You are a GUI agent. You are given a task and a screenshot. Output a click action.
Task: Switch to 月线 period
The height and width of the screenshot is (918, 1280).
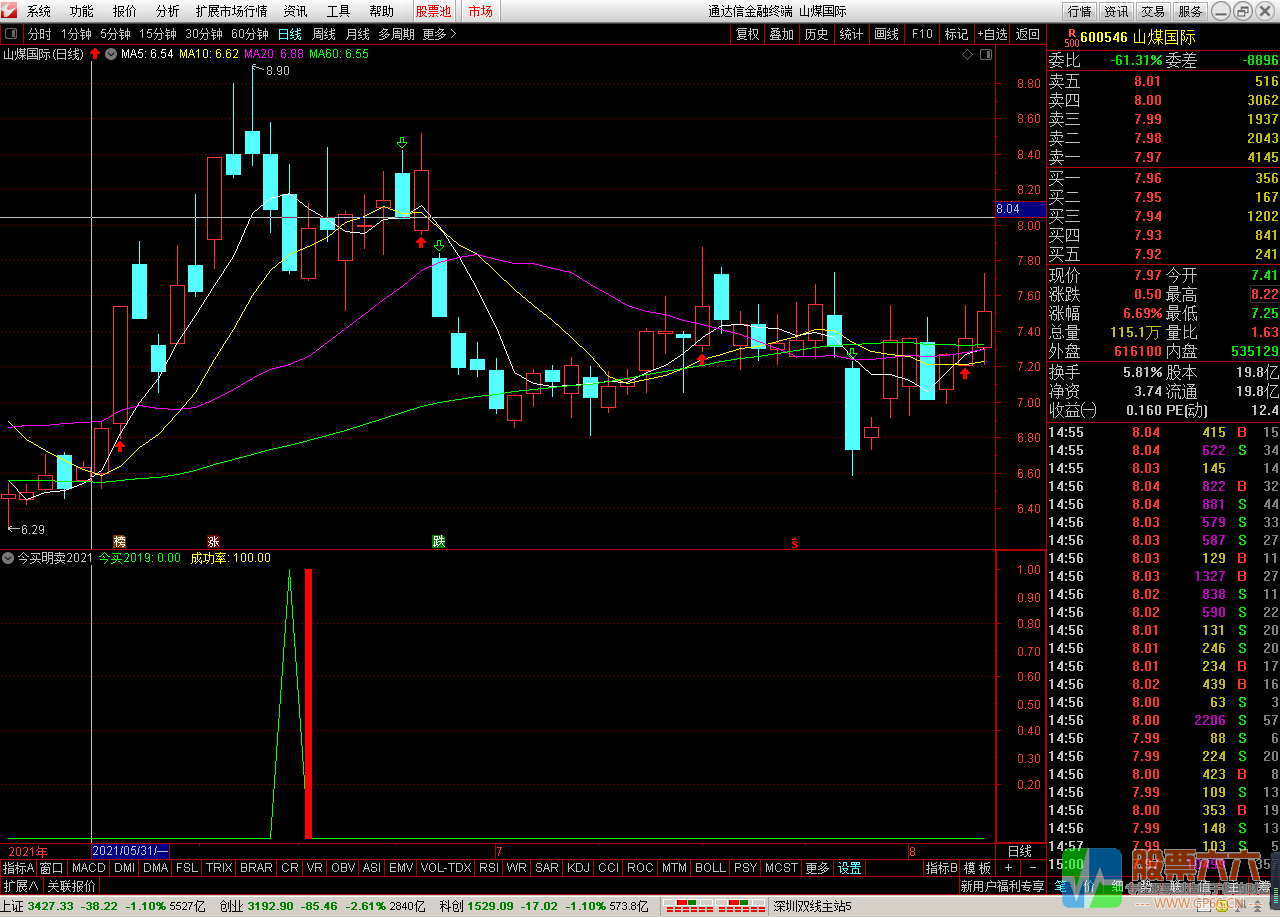coord(358,33)
